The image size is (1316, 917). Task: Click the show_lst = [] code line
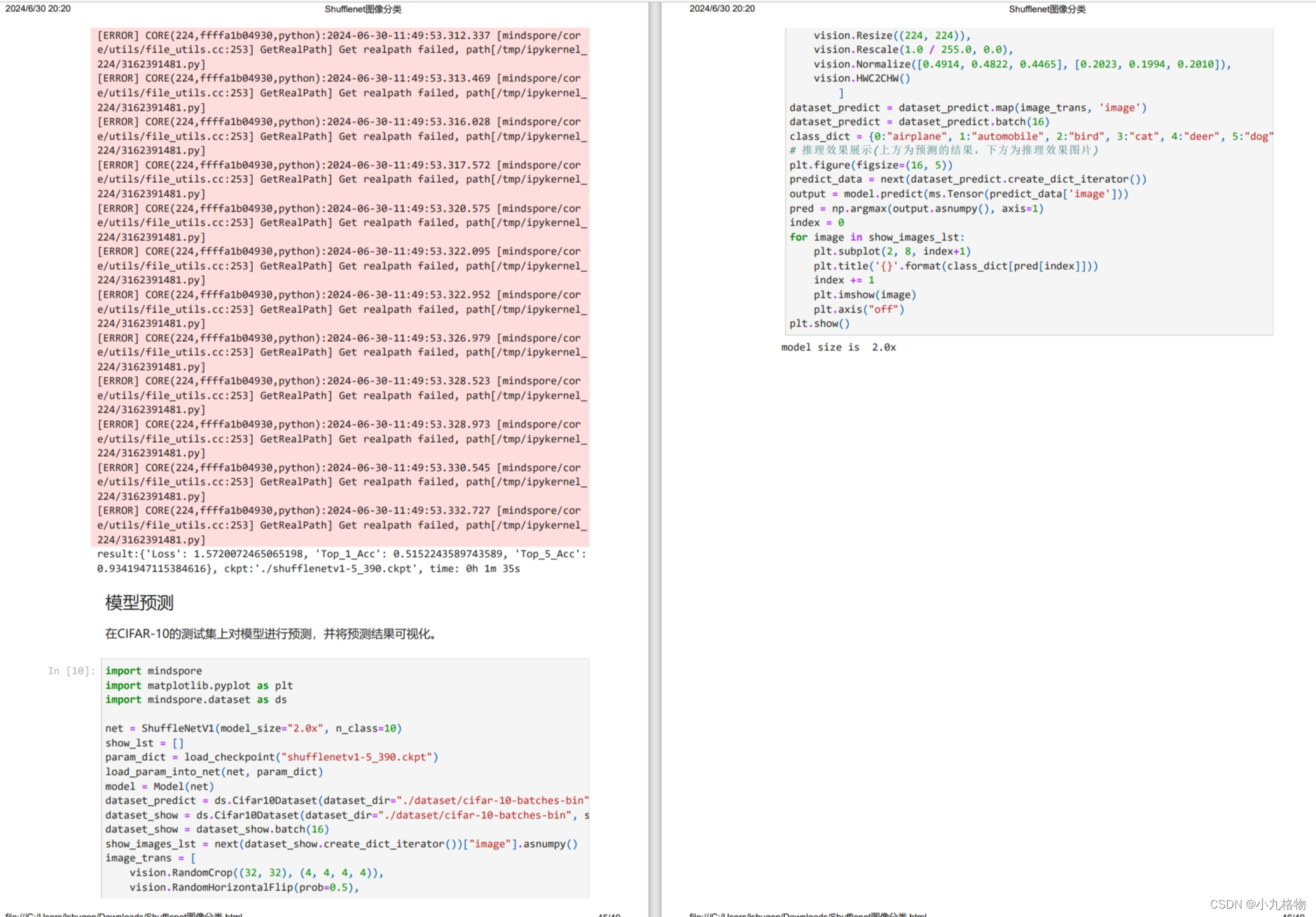144,743
